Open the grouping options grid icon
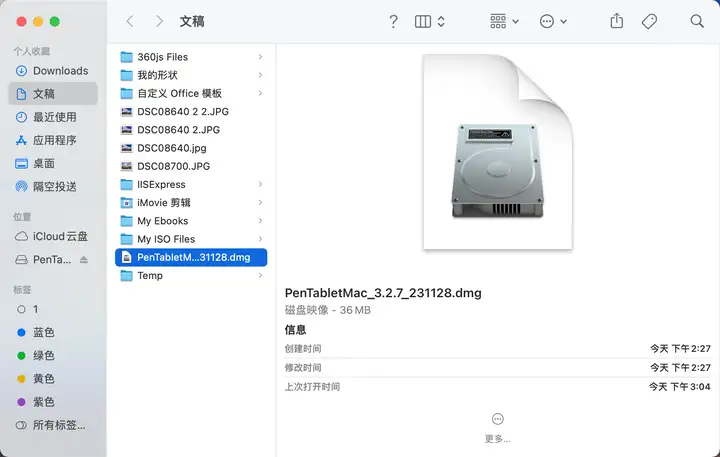Screen dimensions: 720x457 [x=498, y=21]
